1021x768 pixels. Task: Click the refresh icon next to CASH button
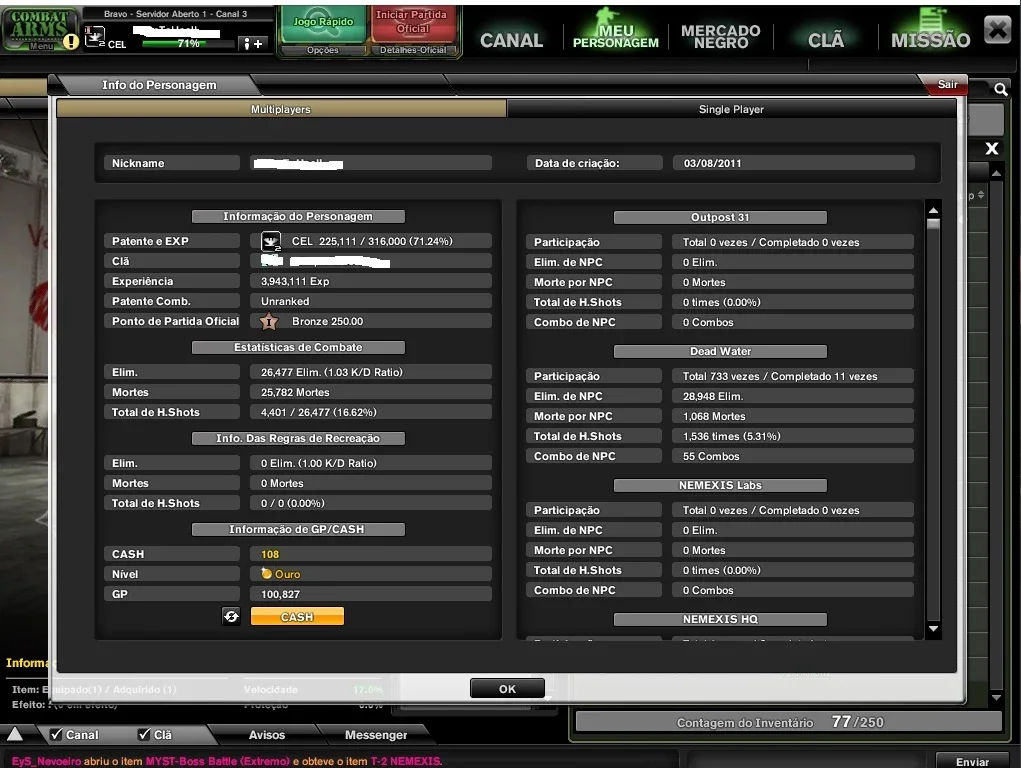[231, 616]
